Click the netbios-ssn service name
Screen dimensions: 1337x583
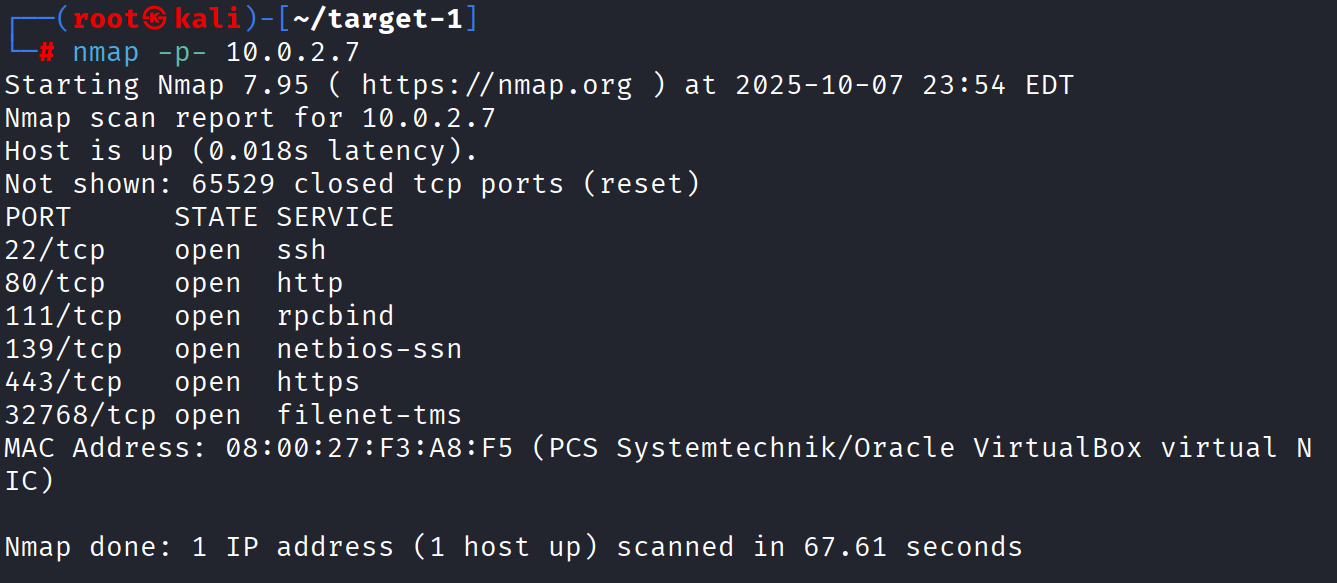coord(369,349)
